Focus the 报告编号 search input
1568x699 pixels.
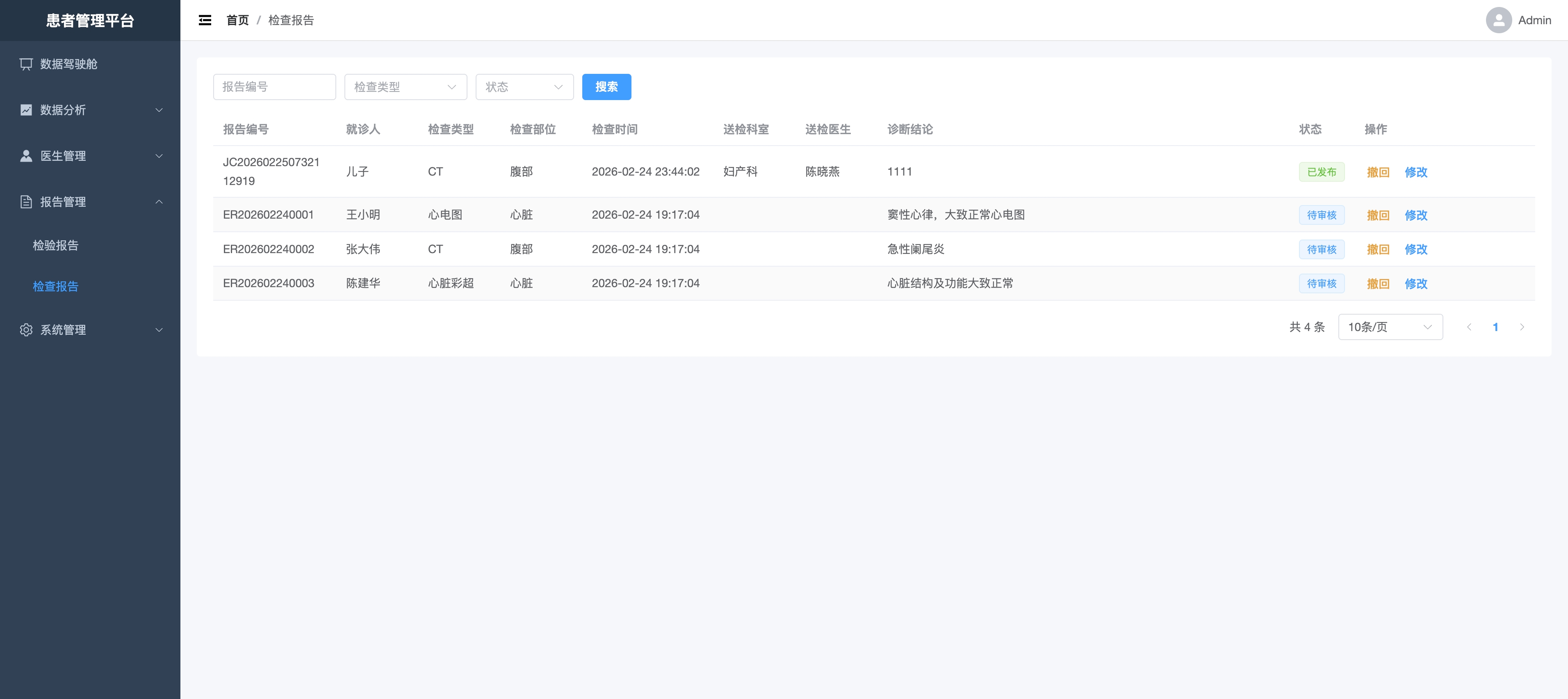[274, 87]
